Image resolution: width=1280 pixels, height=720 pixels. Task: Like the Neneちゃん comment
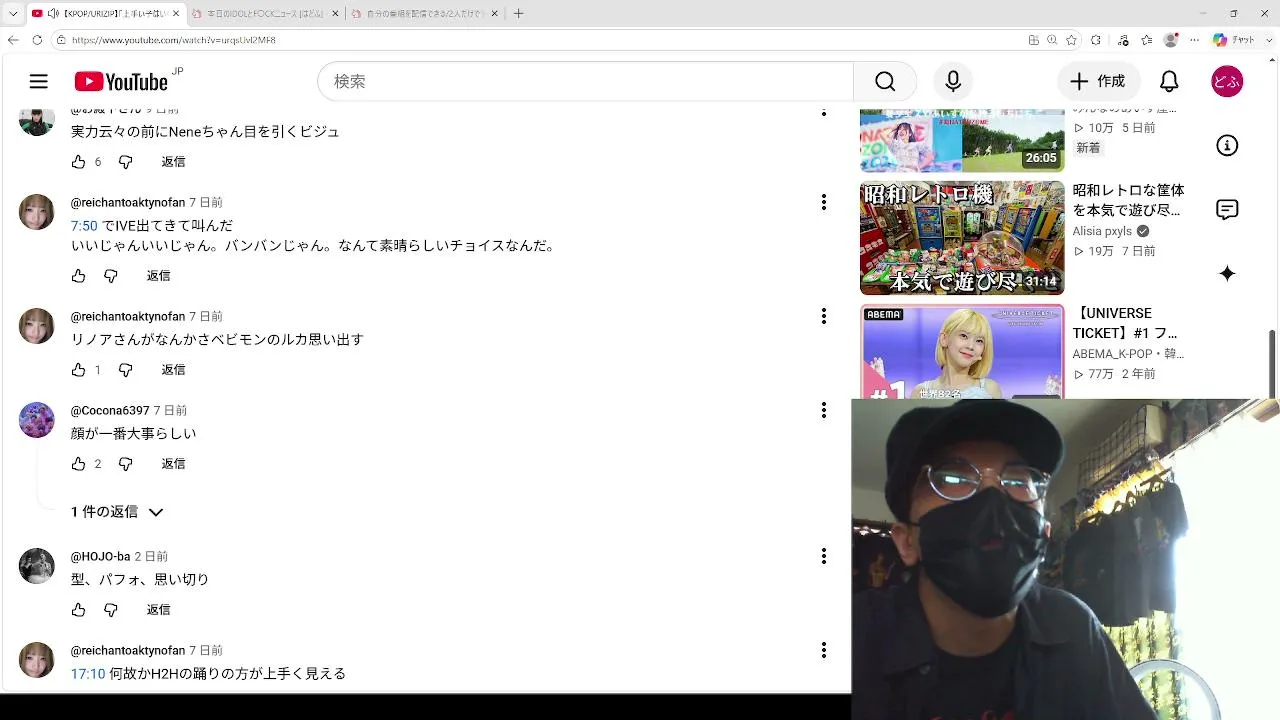click(79, 162)
